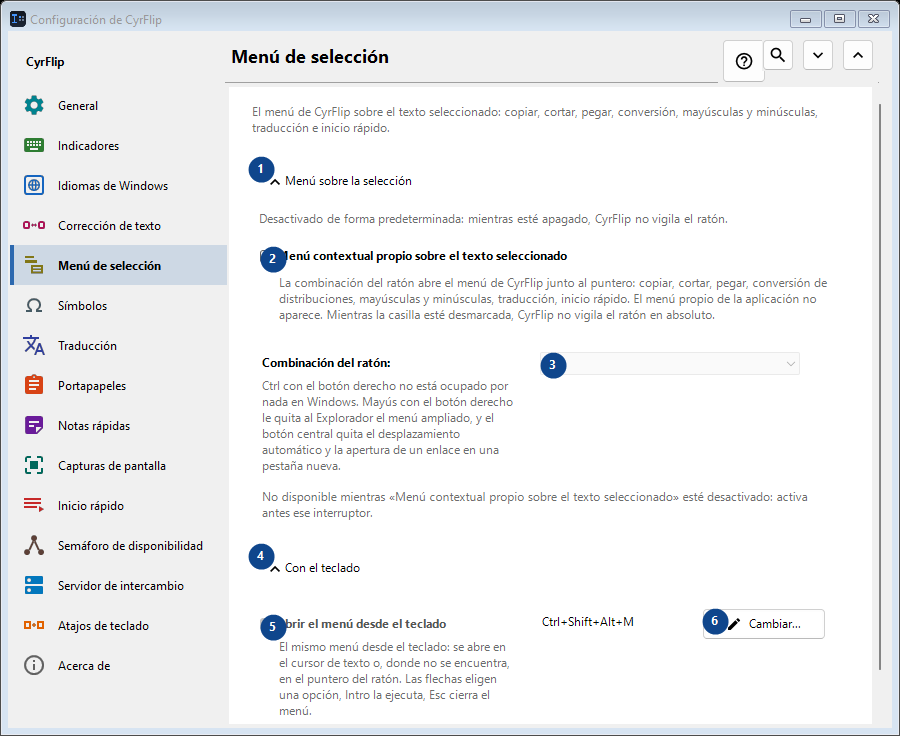Select the Capturas de pantalla screenshot icon
Viewport: 900px width, 736px height.
pos(34,465)
